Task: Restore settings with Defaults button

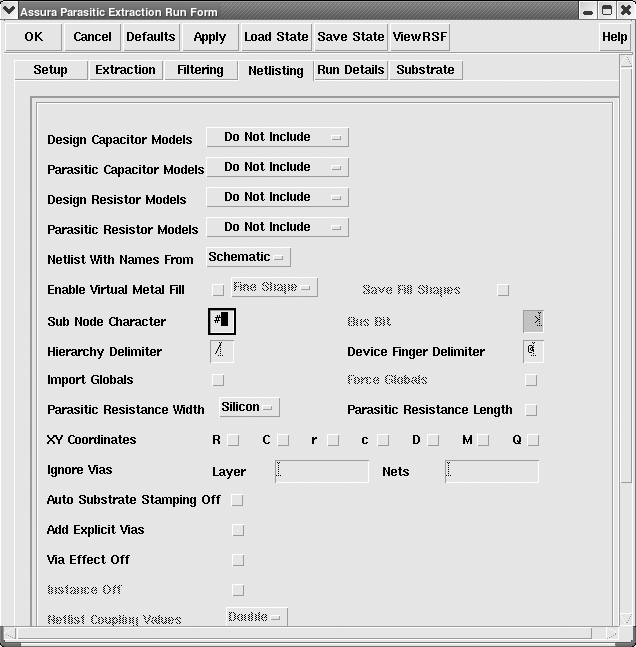Action: coord(151,37)
